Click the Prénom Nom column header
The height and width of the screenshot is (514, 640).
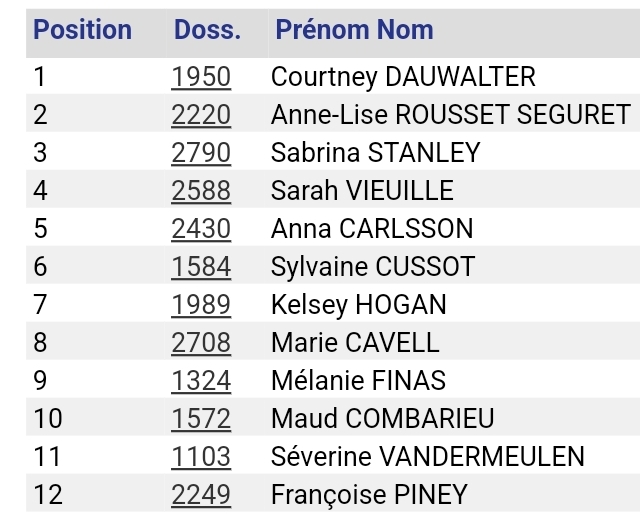[x=354, y=30]
